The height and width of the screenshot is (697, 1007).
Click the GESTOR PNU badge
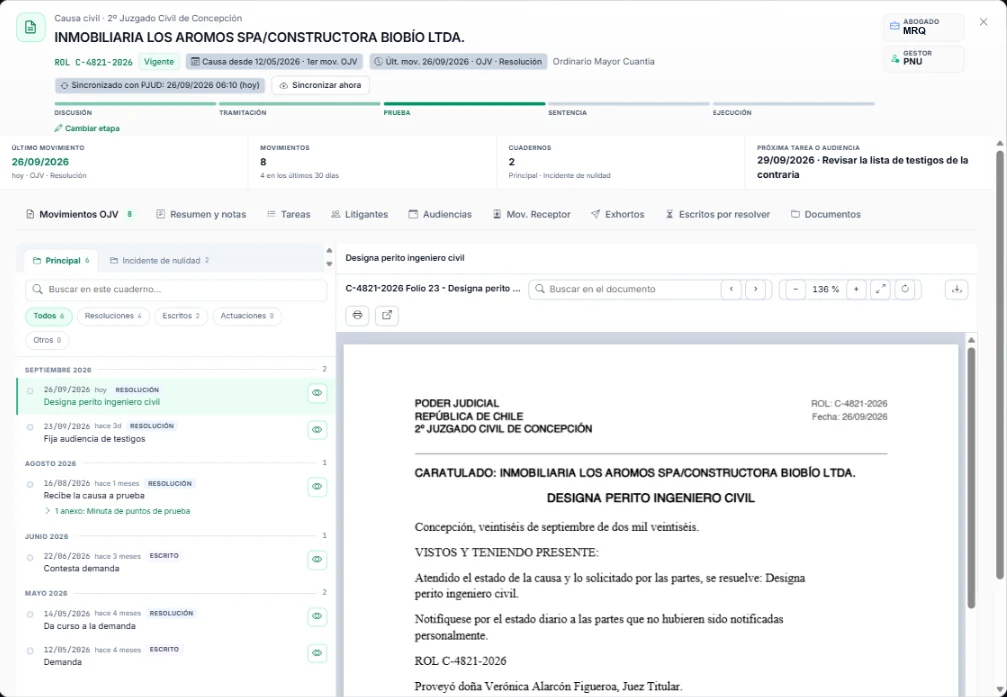pos(924,58)
